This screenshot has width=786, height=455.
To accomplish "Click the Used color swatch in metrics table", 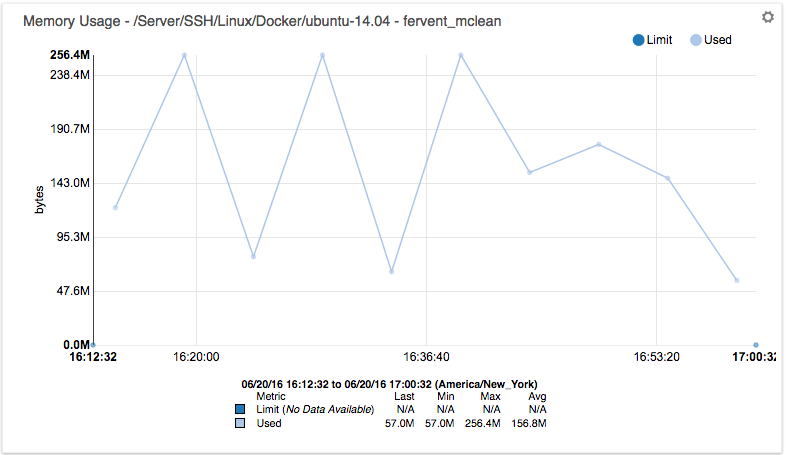I will coord(240,423).
